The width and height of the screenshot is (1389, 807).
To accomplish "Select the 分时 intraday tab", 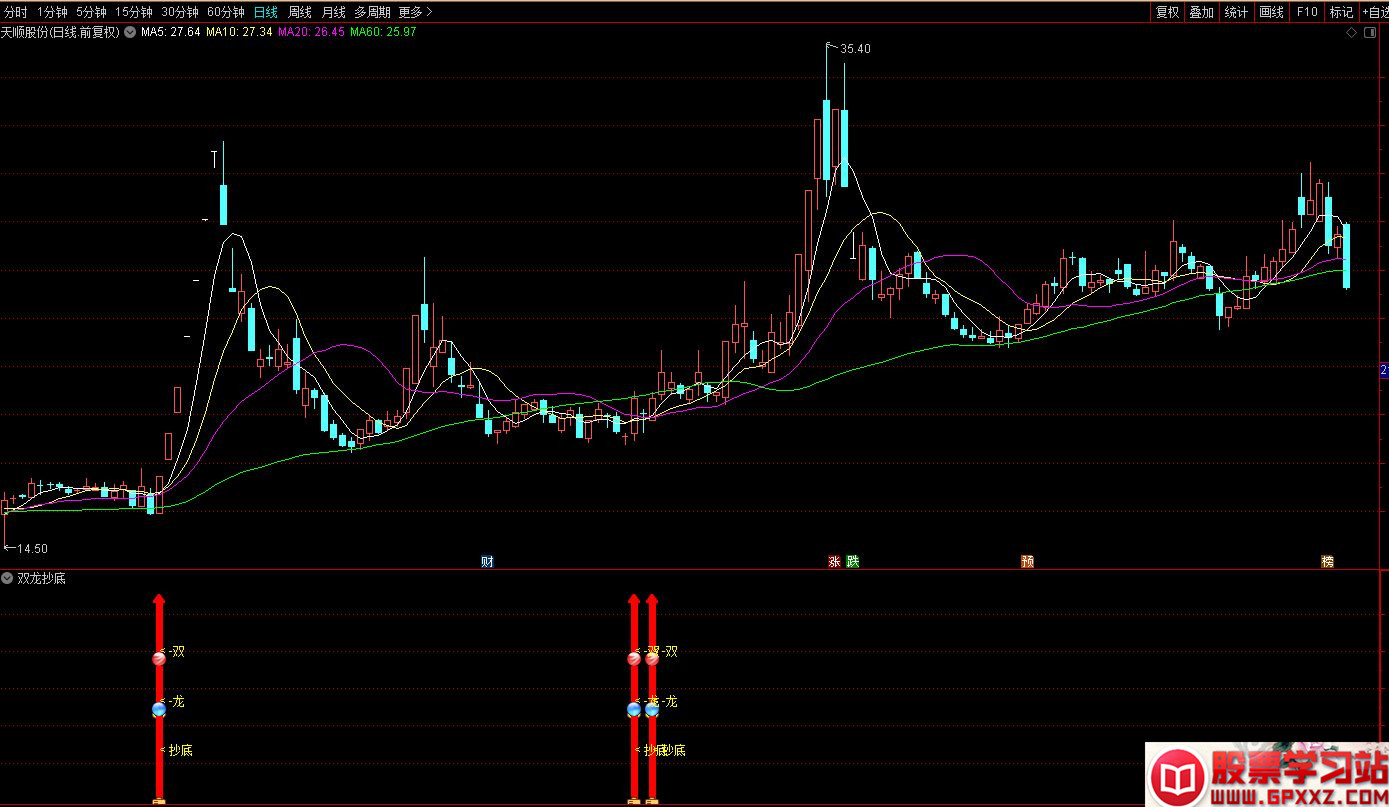I will coord(16,12).
